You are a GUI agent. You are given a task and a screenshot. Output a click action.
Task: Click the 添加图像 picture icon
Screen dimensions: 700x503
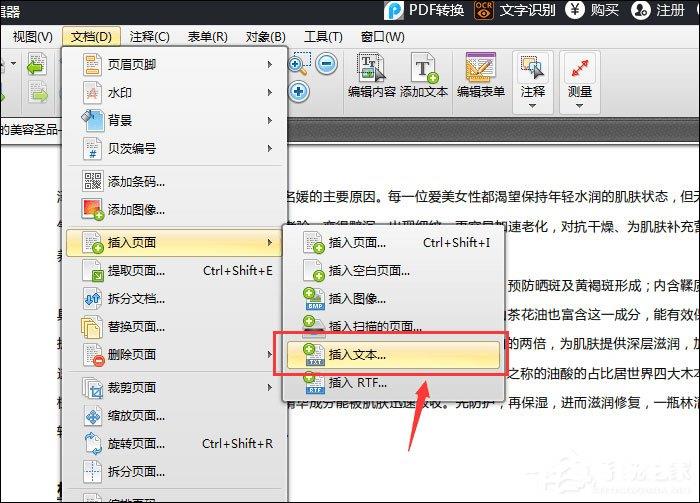[92, 209]
